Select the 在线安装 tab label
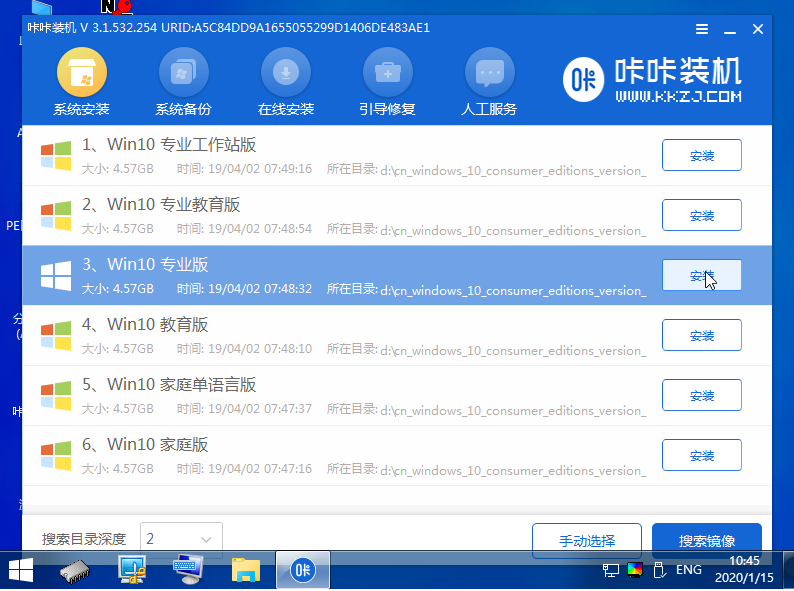Image resolution: width=794 pixels, height=591 pixels. coord(286,109)
